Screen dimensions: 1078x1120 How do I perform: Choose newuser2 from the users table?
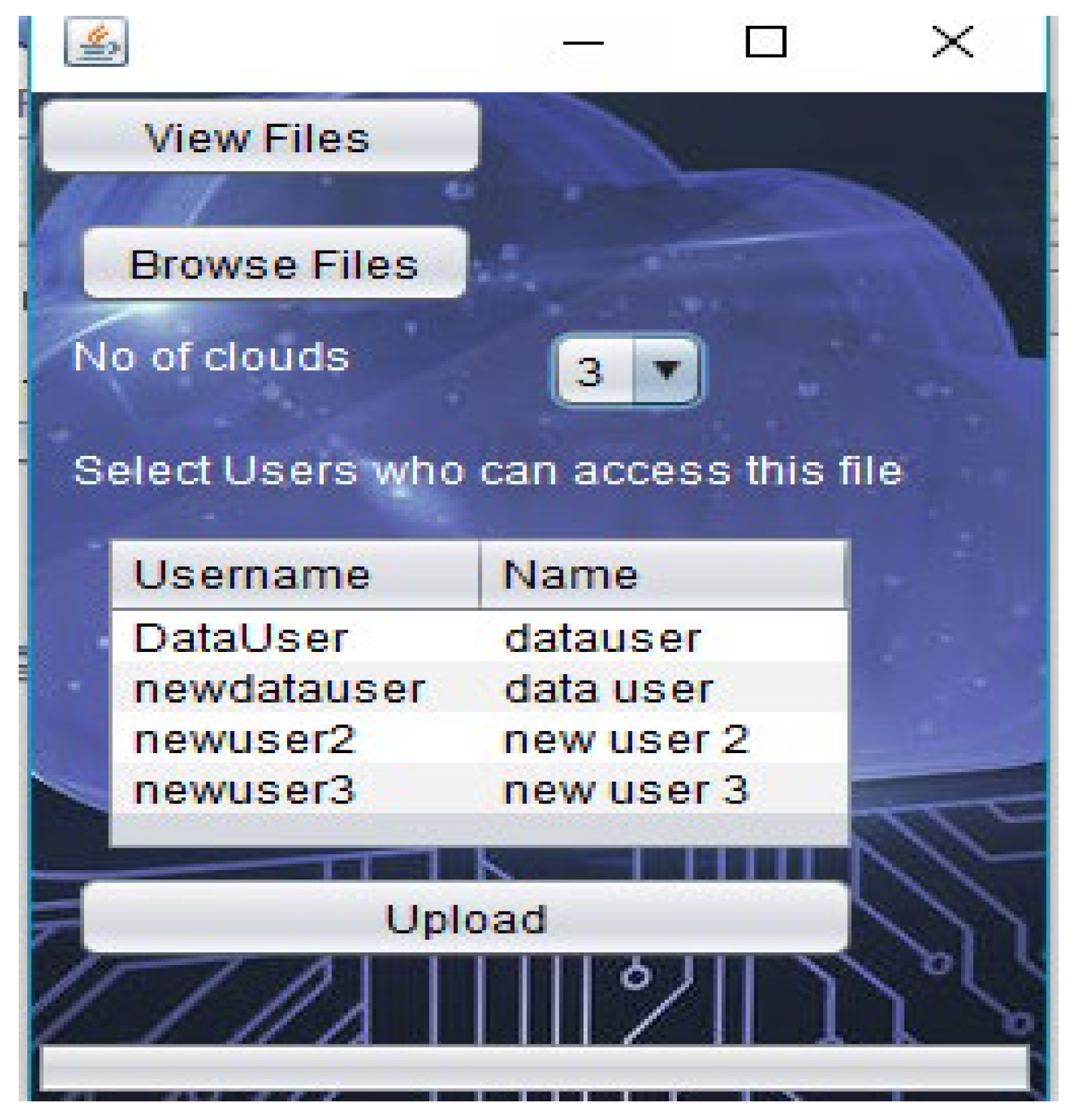[x=244, y=739]
